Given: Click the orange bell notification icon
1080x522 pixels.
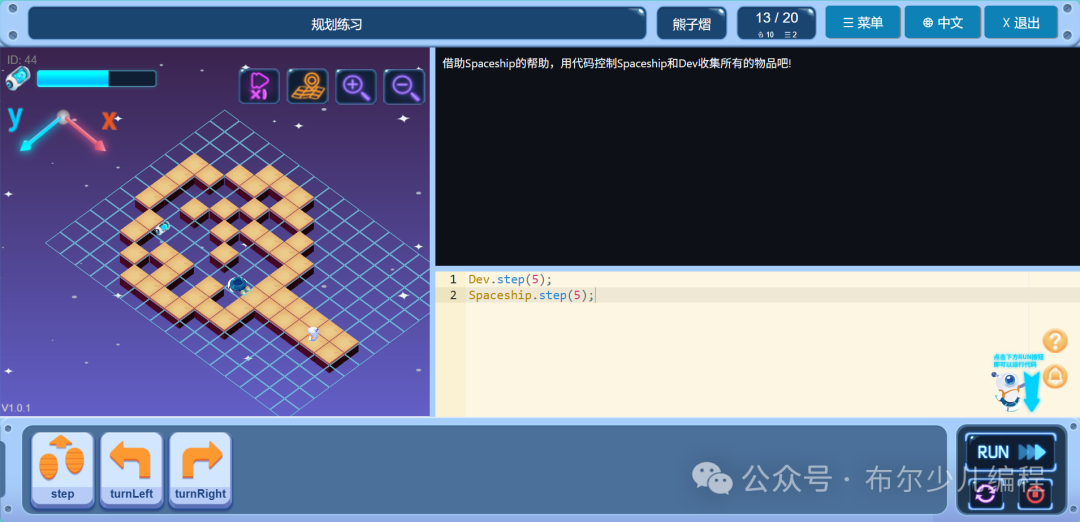Looking at the screenshot, I should (1055, 376).
